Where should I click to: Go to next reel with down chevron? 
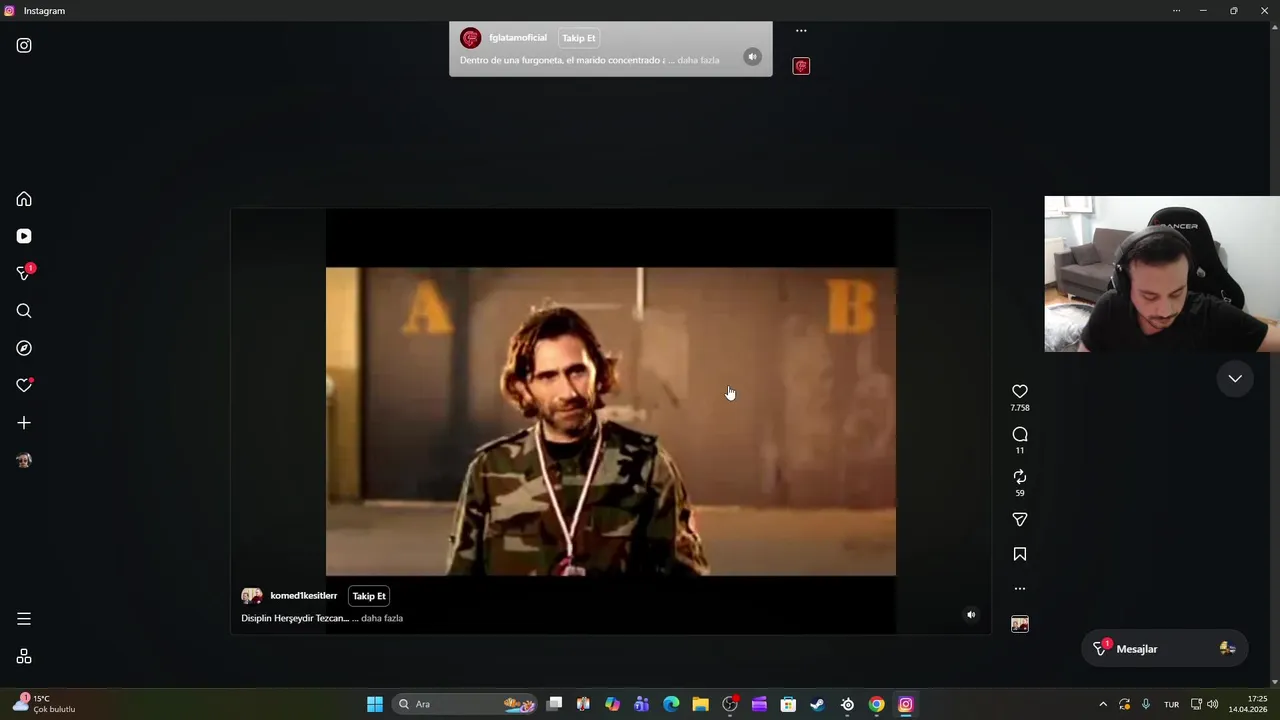click(x=1235, y=379)
